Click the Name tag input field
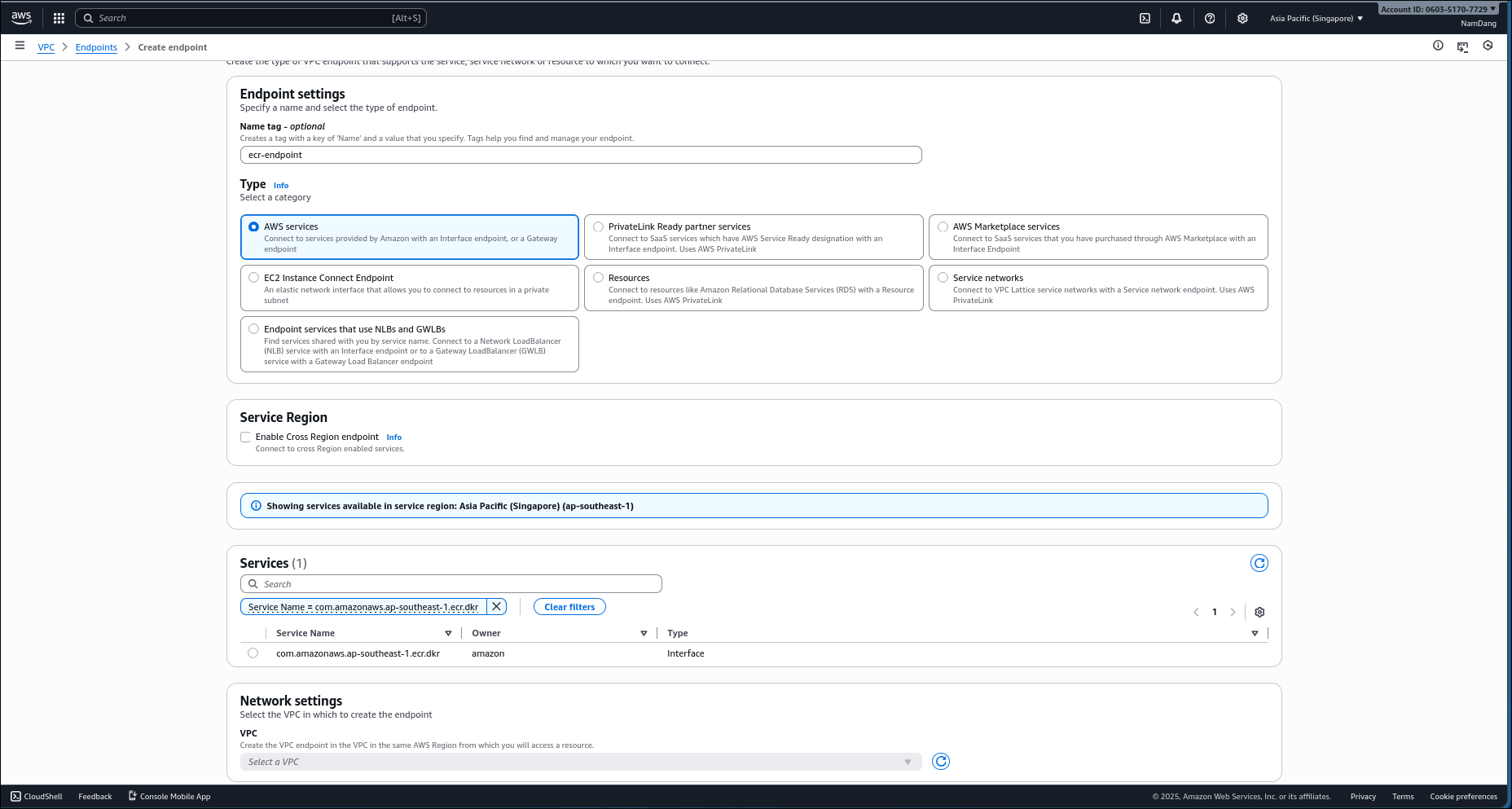Screen dimensions: 1512x809 tap(580, 155)
